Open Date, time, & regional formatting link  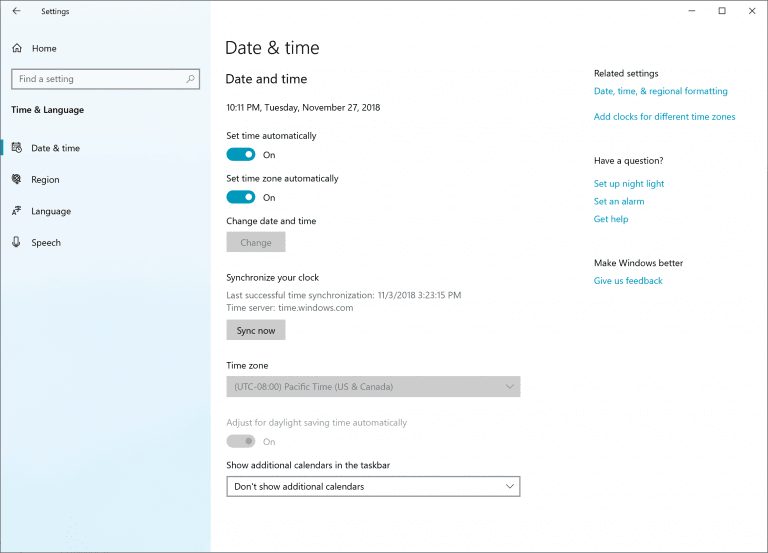tap(660, 91)
